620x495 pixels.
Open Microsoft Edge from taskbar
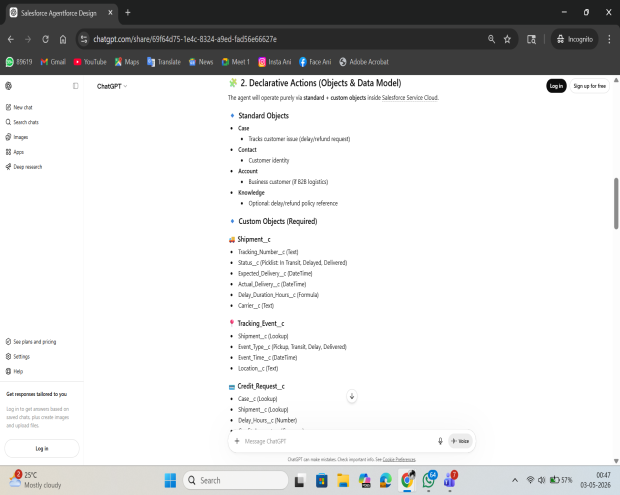(x=385, y=480)
